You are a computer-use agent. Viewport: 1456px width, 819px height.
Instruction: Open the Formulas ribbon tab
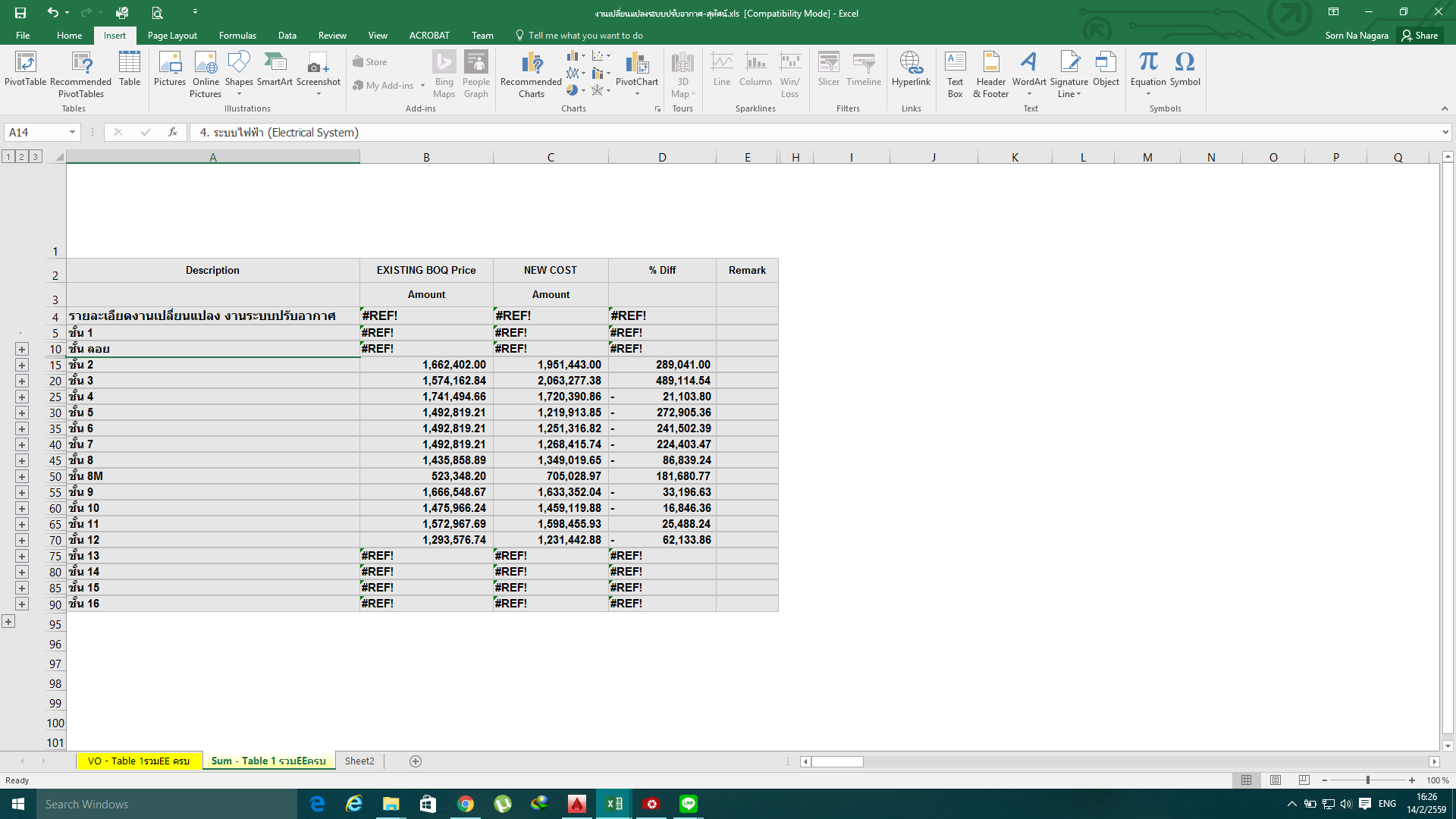click(x=237, y=36)
